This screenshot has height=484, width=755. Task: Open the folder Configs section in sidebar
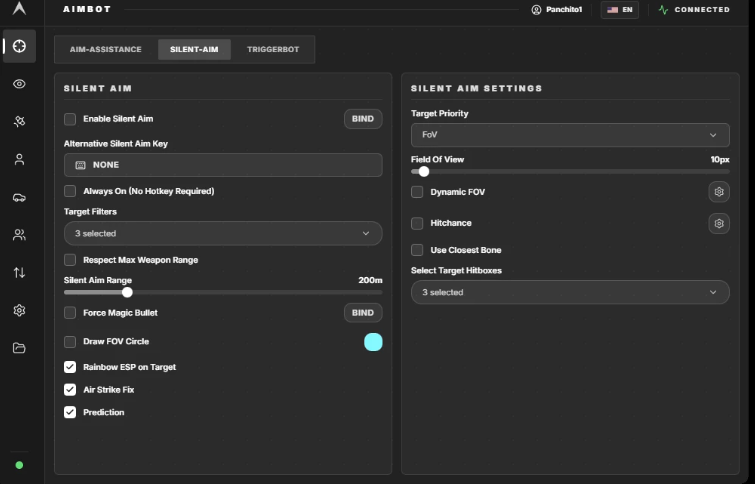click(19, 348)
